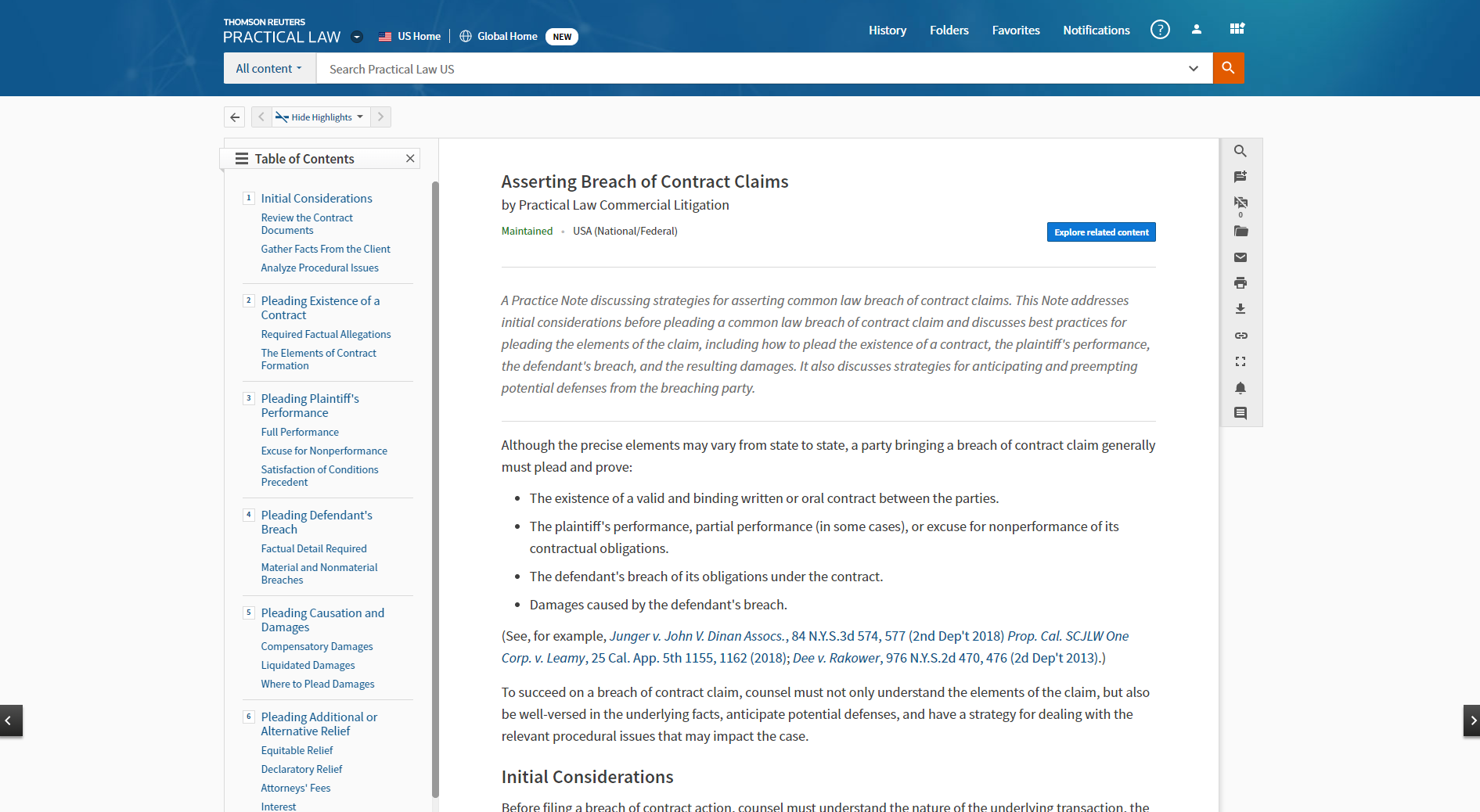The image size is (1480, 812).
Task: Open the Hide Highlights dropdown
Action: (x=321, y=117)
